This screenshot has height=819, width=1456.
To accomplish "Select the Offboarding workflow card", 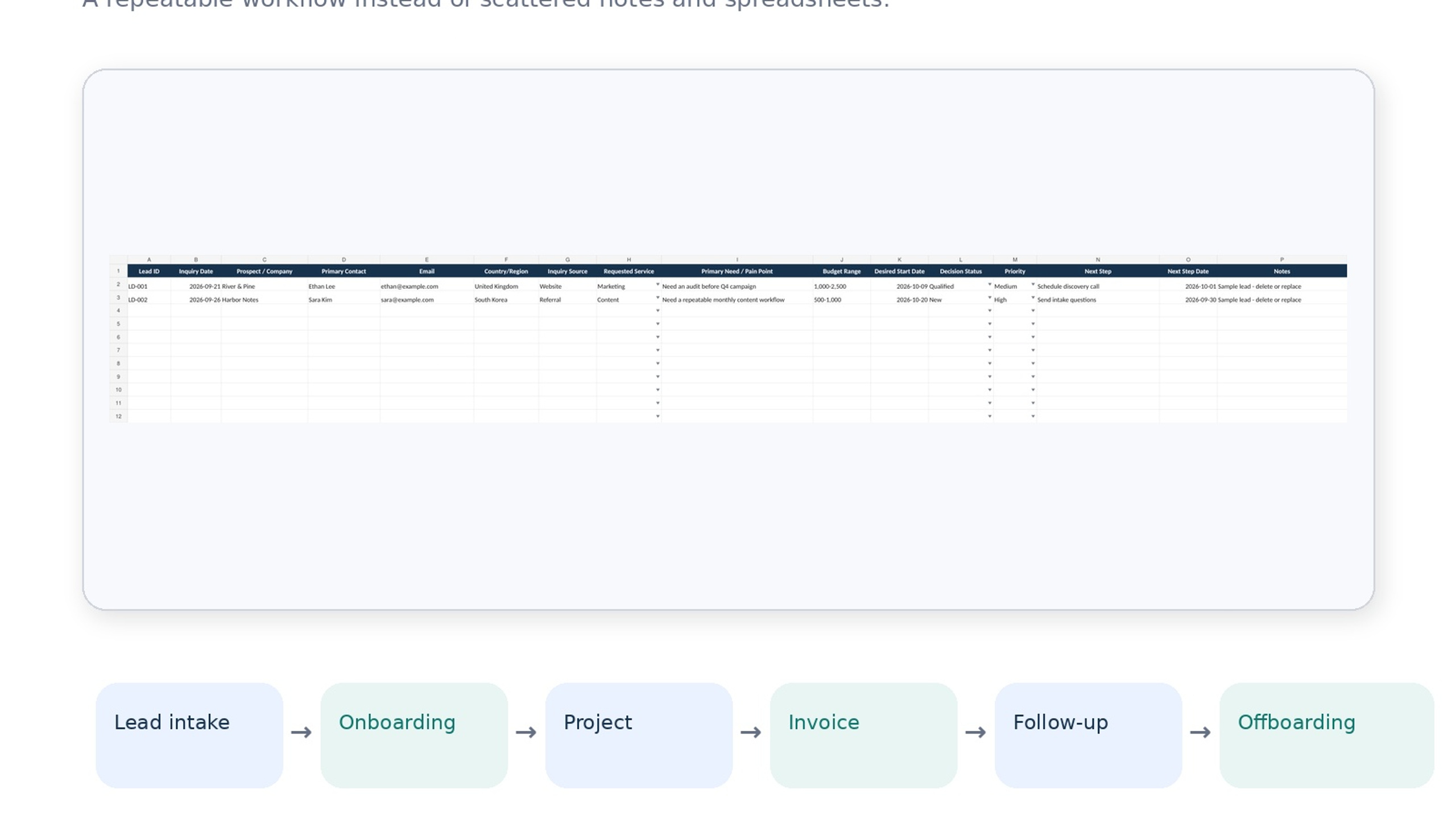I will point(1326,735).
